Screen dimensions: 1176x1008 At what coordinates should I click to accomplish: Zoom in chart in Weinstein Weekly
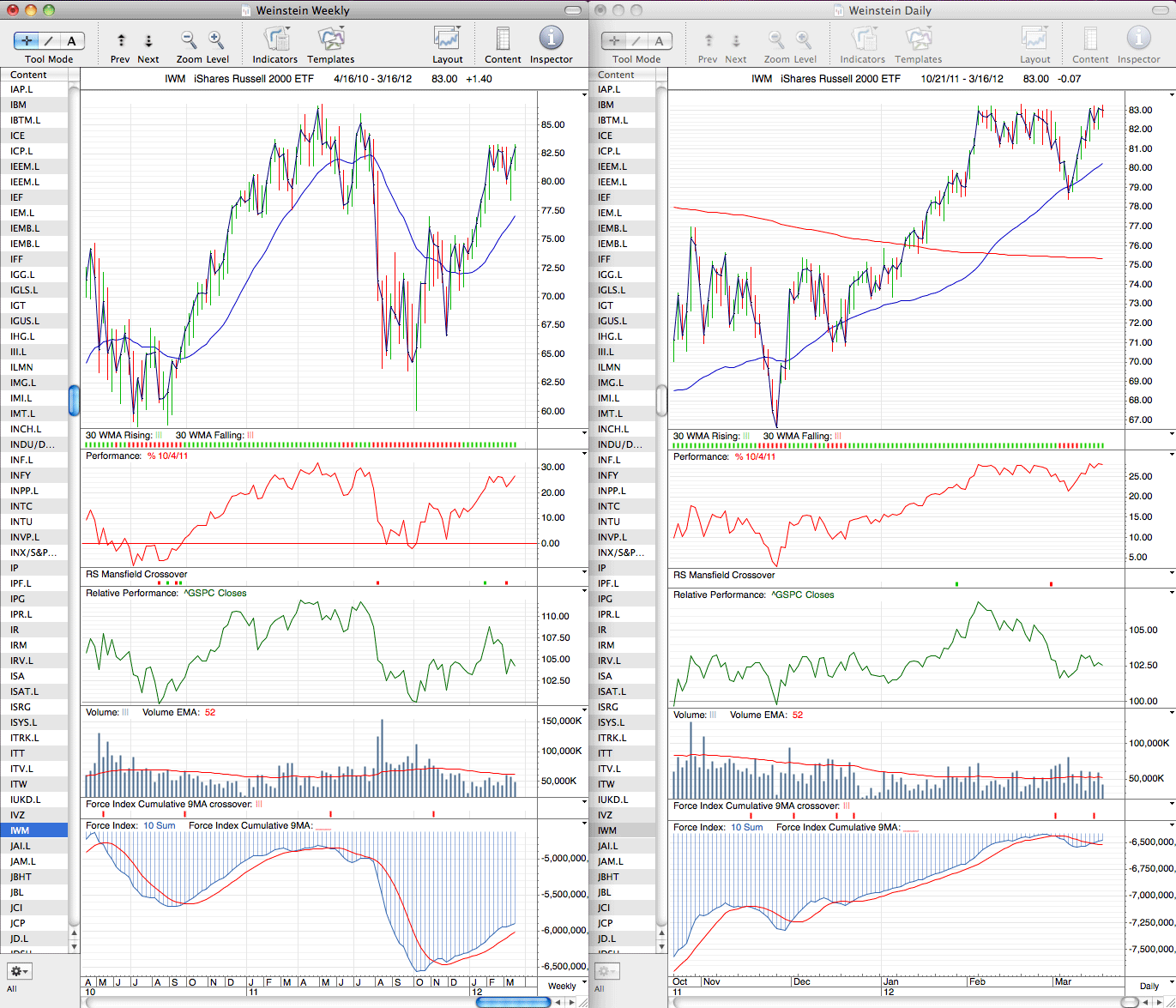216,40
